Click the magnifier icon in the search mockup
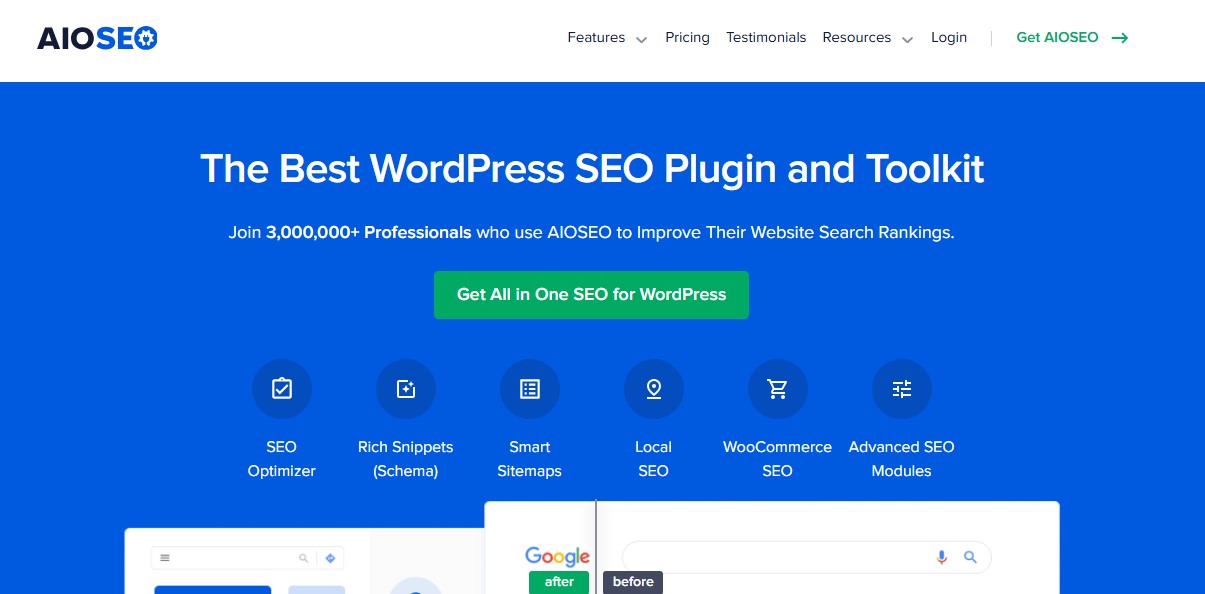 [969, 557]
